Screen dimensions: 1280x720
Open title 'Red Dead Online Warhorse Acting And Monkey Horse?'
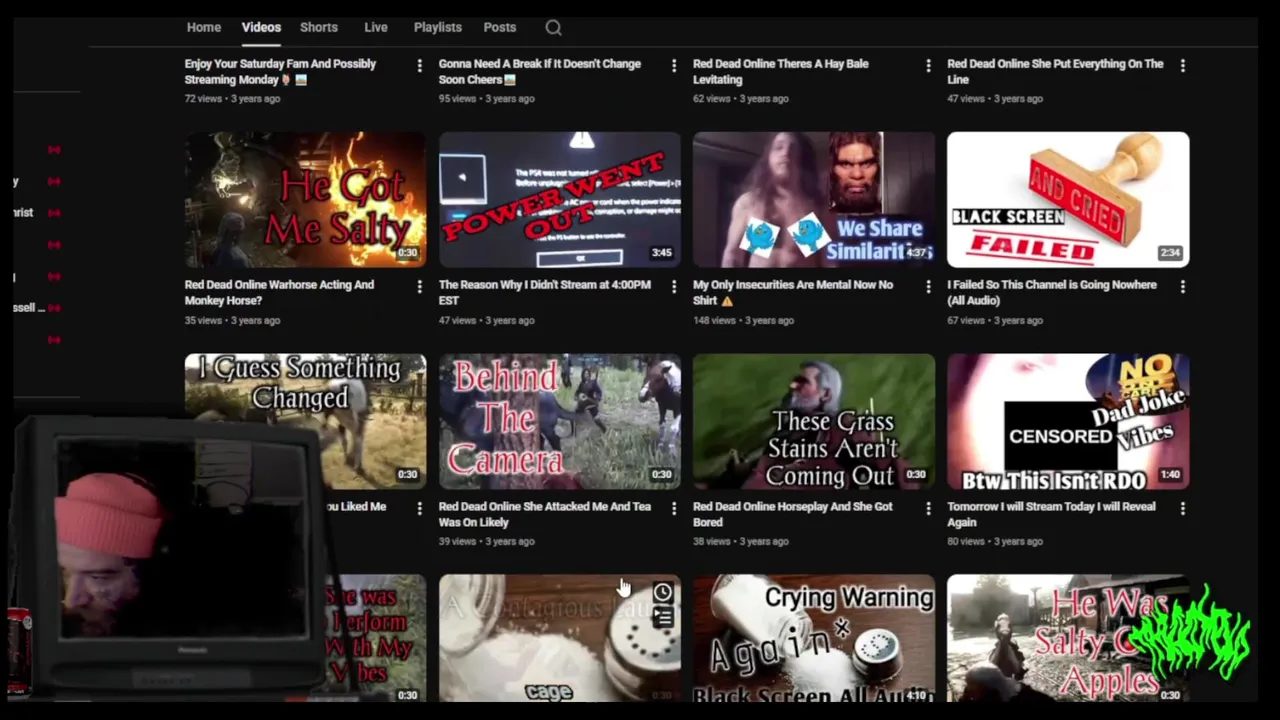[279, 293]
